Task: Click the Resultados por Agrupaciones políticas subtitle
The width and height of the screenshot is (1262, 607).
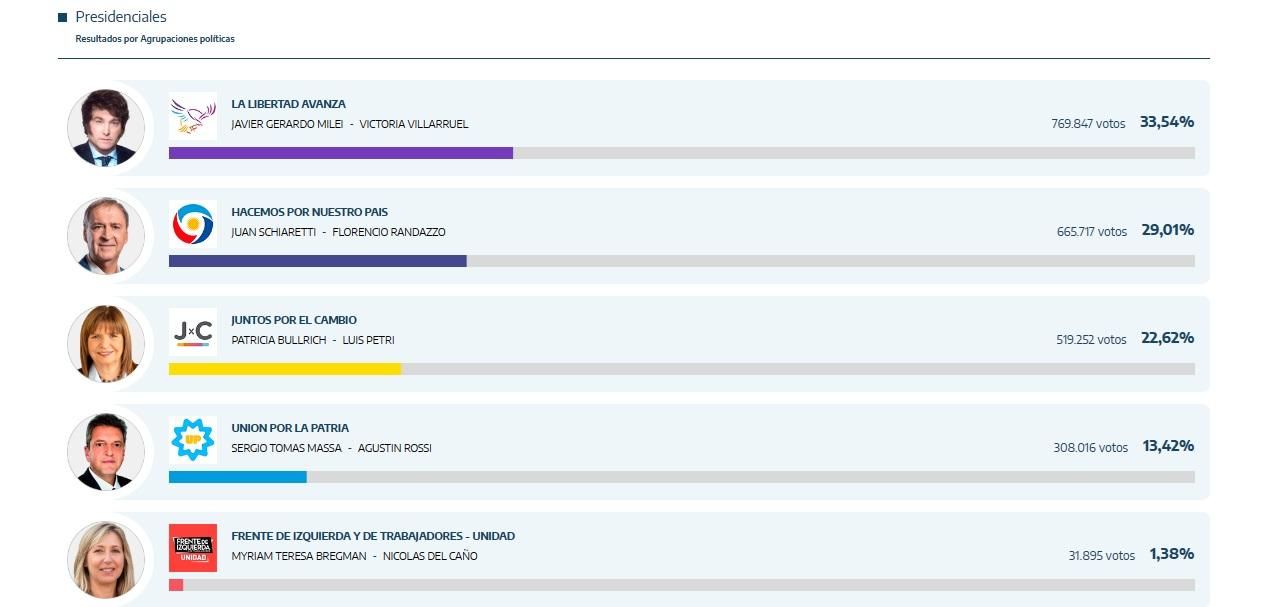Action: click(x=155, y=39)
